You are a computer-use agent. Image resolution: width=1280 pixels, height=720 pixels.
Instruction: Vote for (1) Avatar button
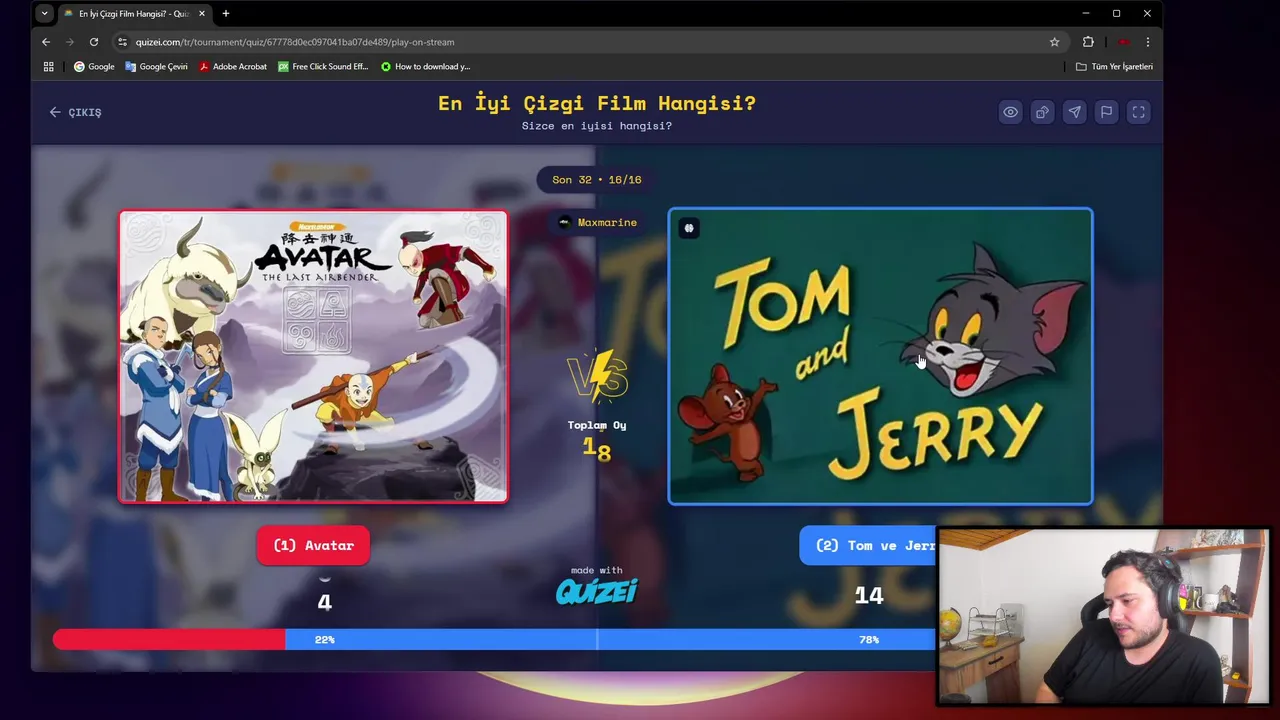point(313,545)
